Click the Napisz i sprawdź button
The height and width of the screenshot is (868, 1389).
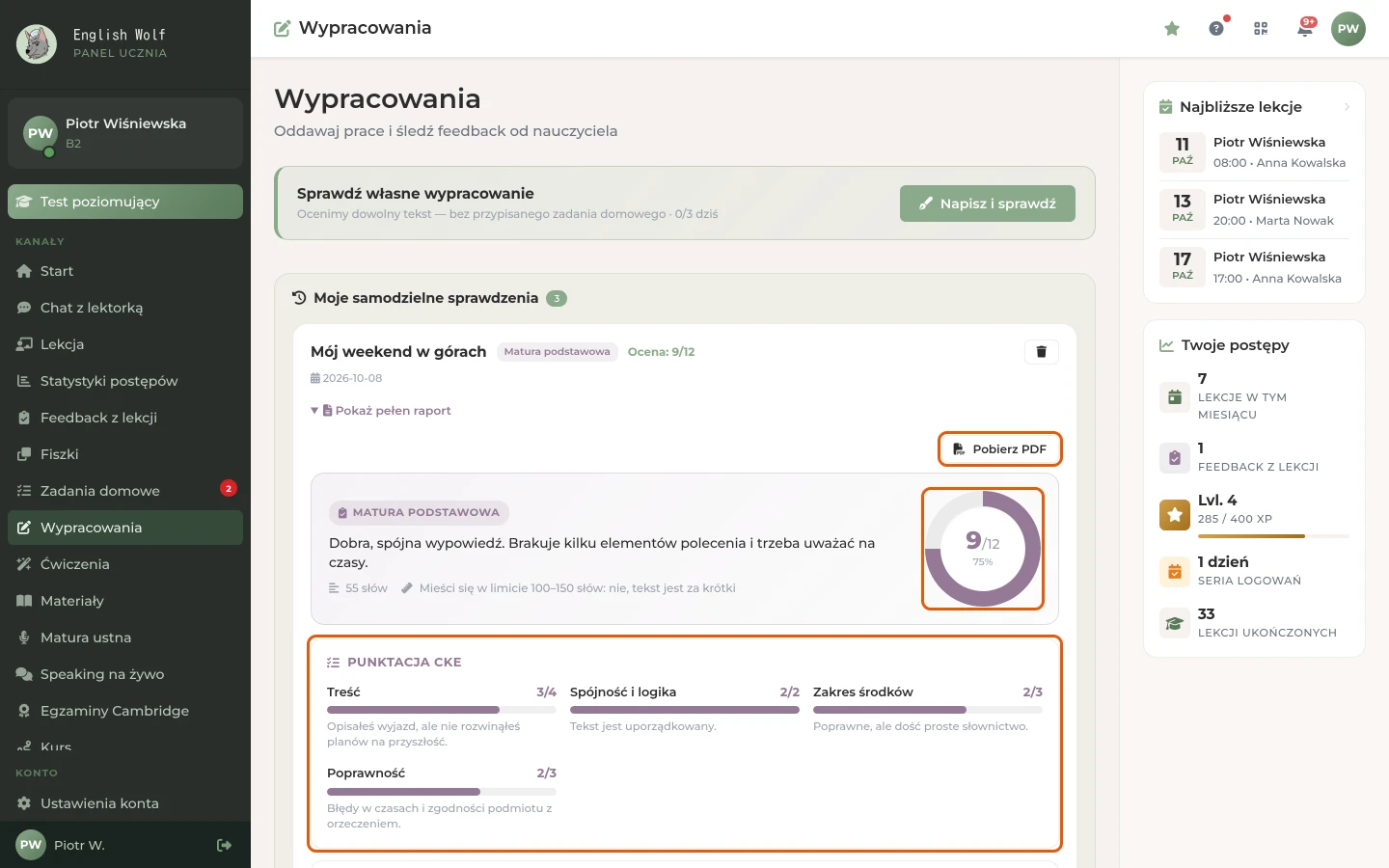click(988, 203)
